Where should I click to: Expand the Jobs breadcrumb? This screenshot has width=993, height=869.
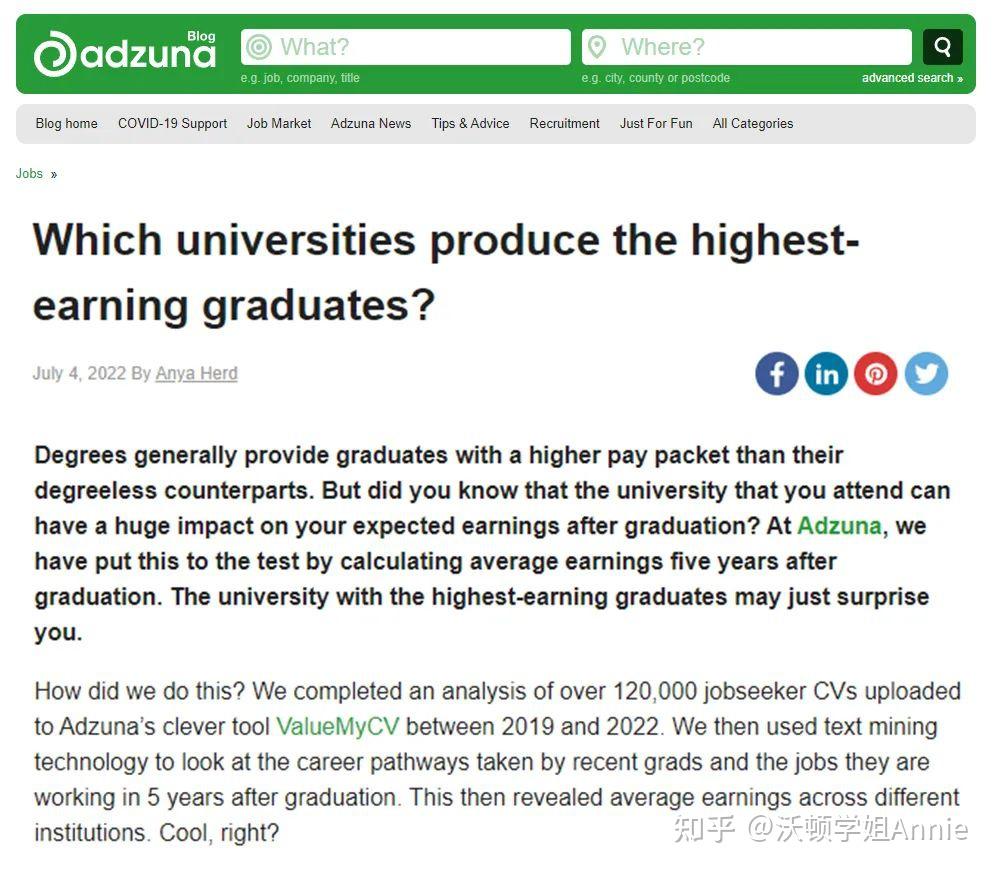pos(30,174)
